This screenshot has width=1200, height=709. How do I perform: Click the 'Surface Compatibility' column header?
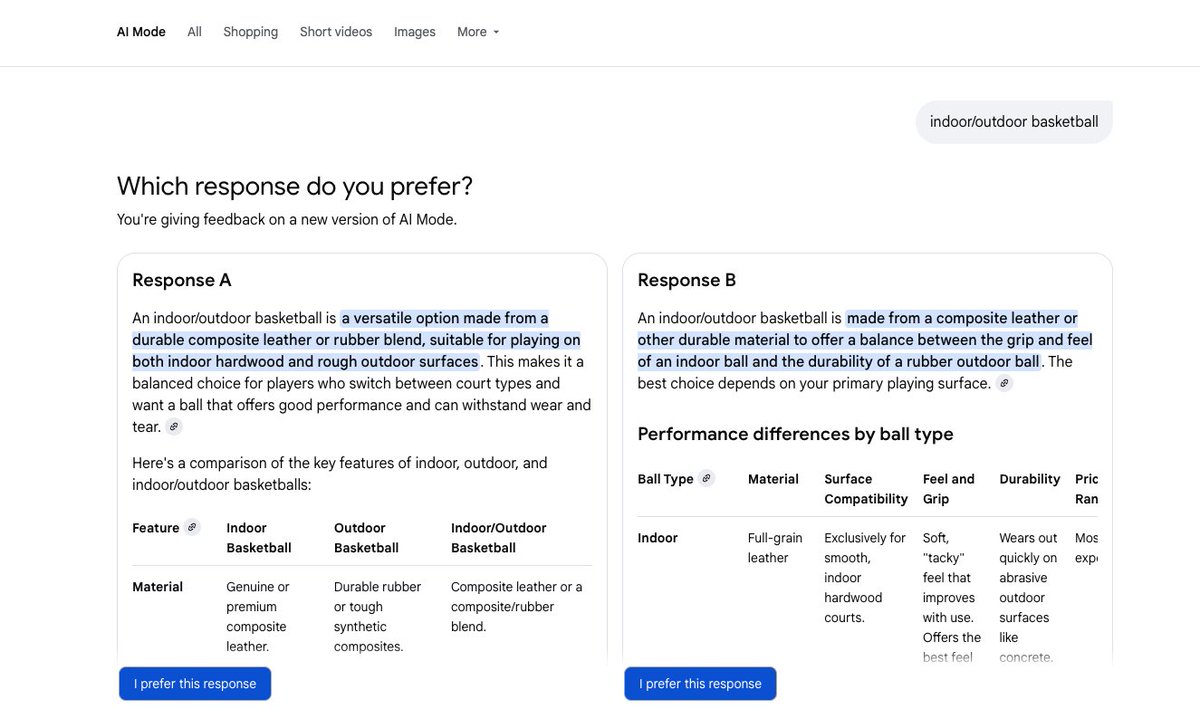(x=866, y=488)
